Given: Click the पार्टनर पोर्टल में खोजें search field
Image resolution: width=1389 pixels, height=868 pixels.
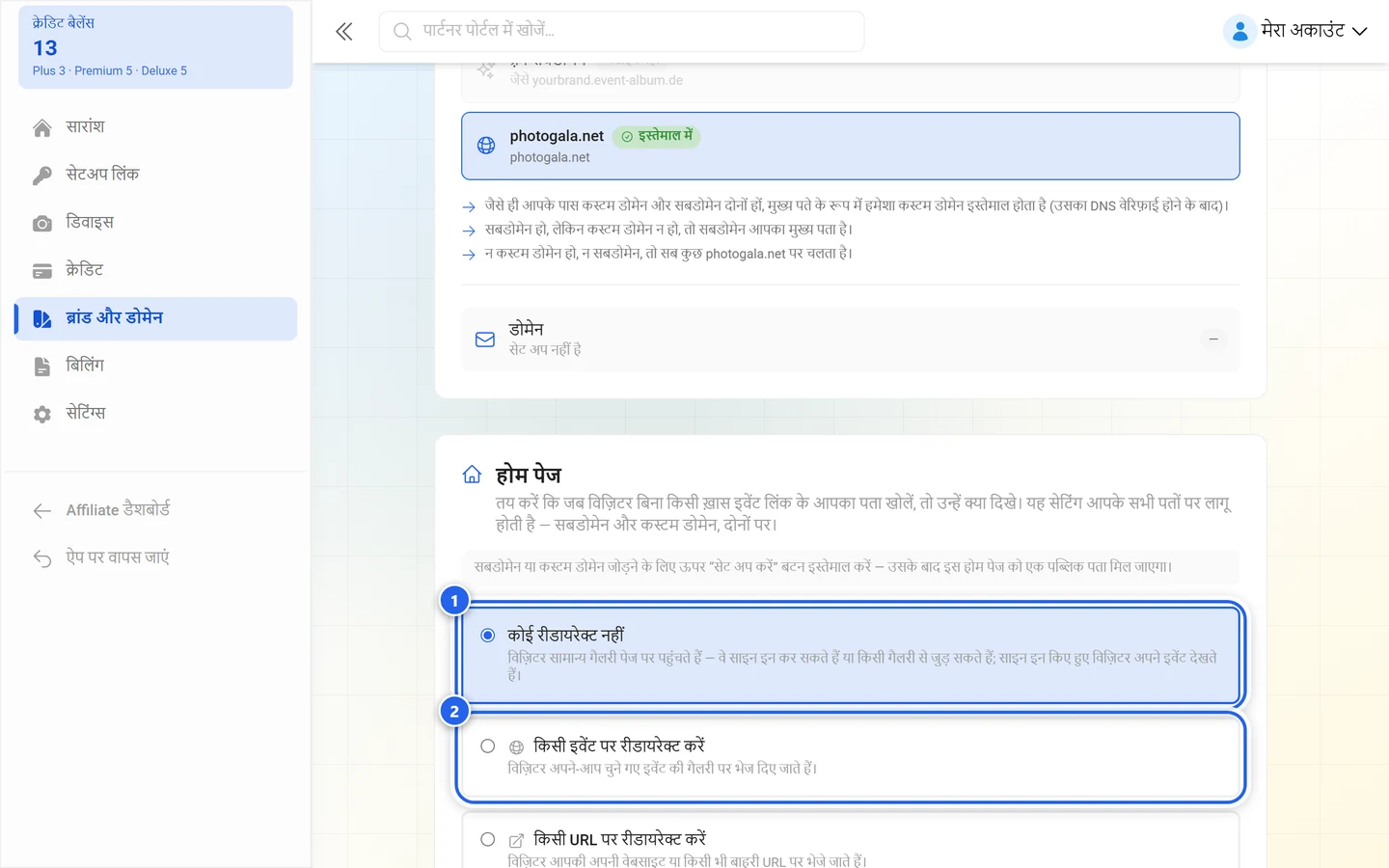Looking at the screenshot, I should click(621, 31).
